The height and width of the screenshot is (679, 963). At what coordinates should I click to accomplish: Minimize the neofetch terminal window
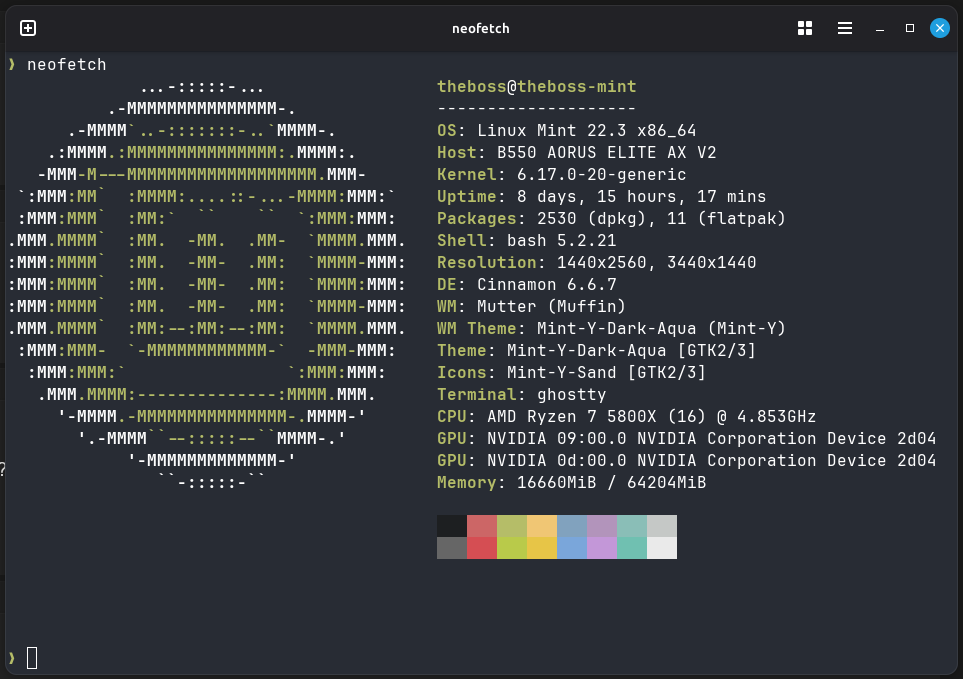pyautogui.click(x=879, y=29)
